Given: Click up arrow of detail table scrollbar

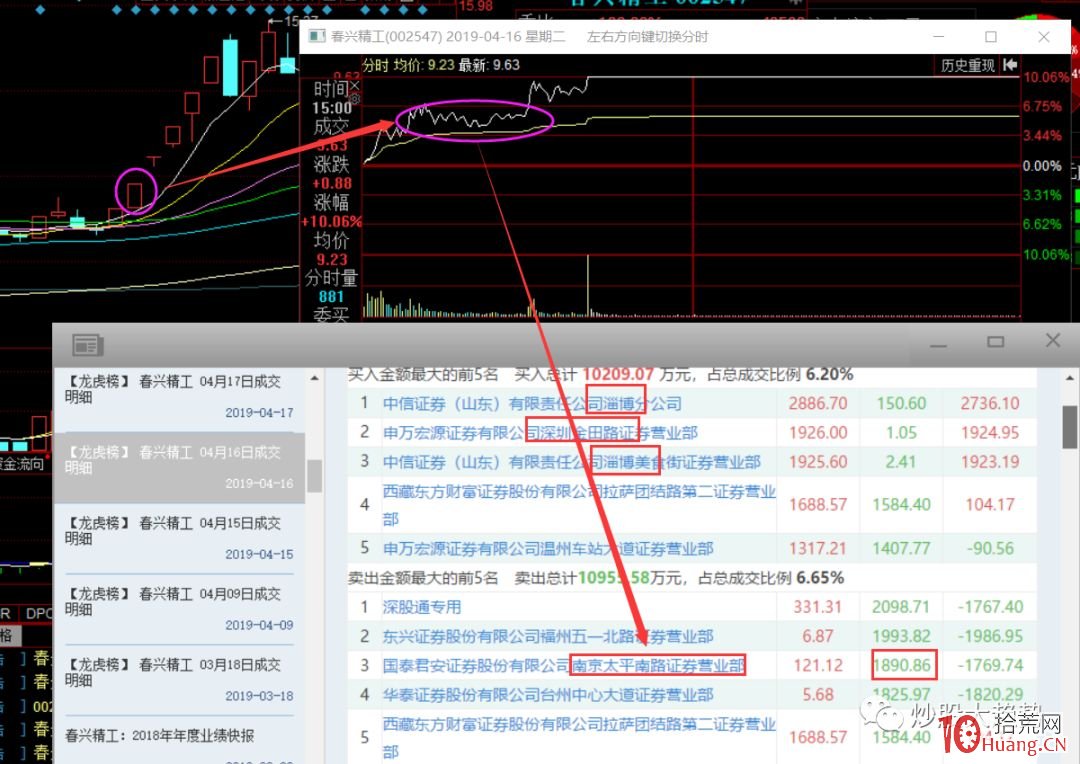Looking at the screenshot, I should tap(1069, 378).
